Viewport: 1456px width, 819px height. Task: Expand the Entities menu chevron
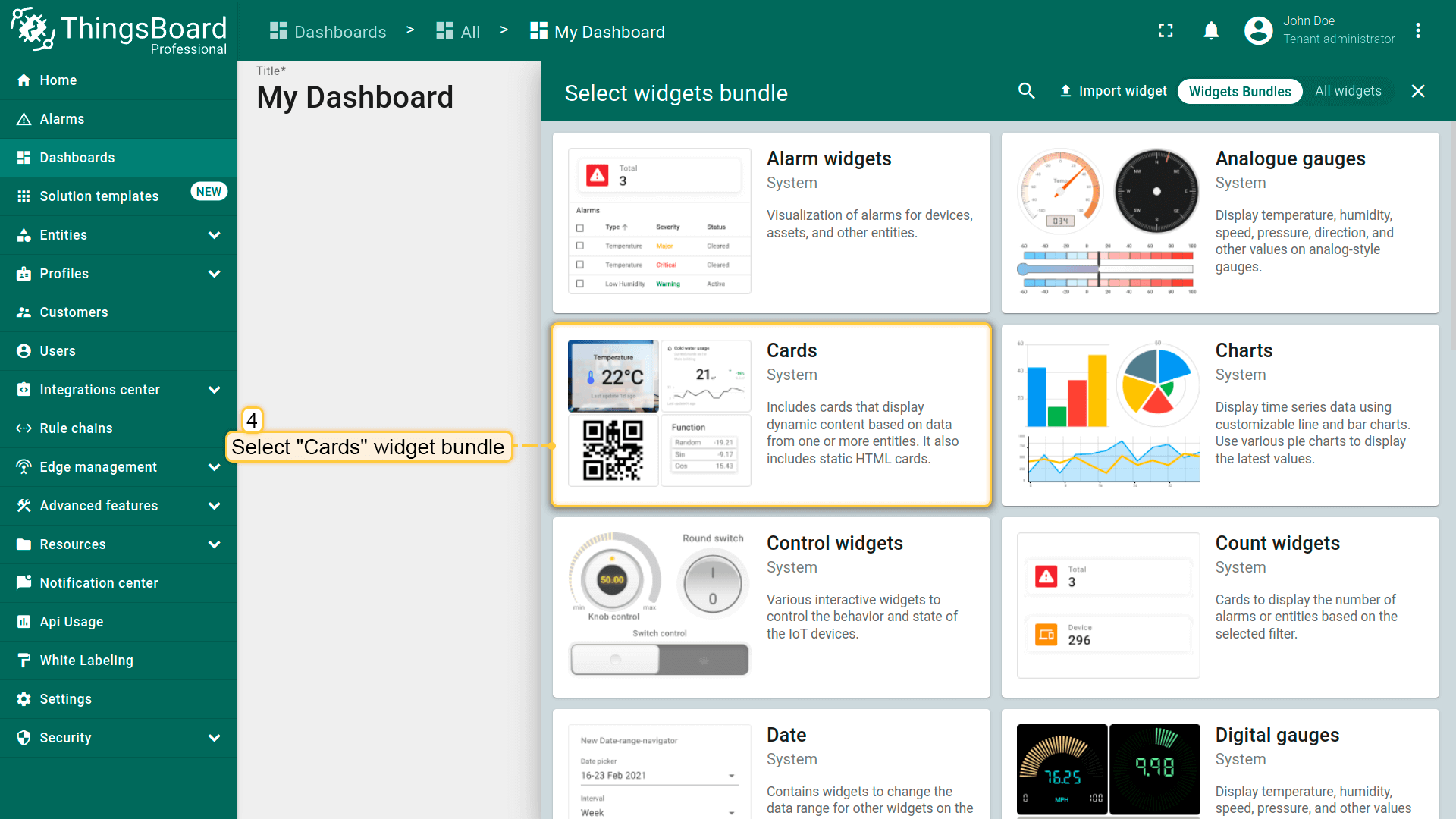tap(214, 235)
